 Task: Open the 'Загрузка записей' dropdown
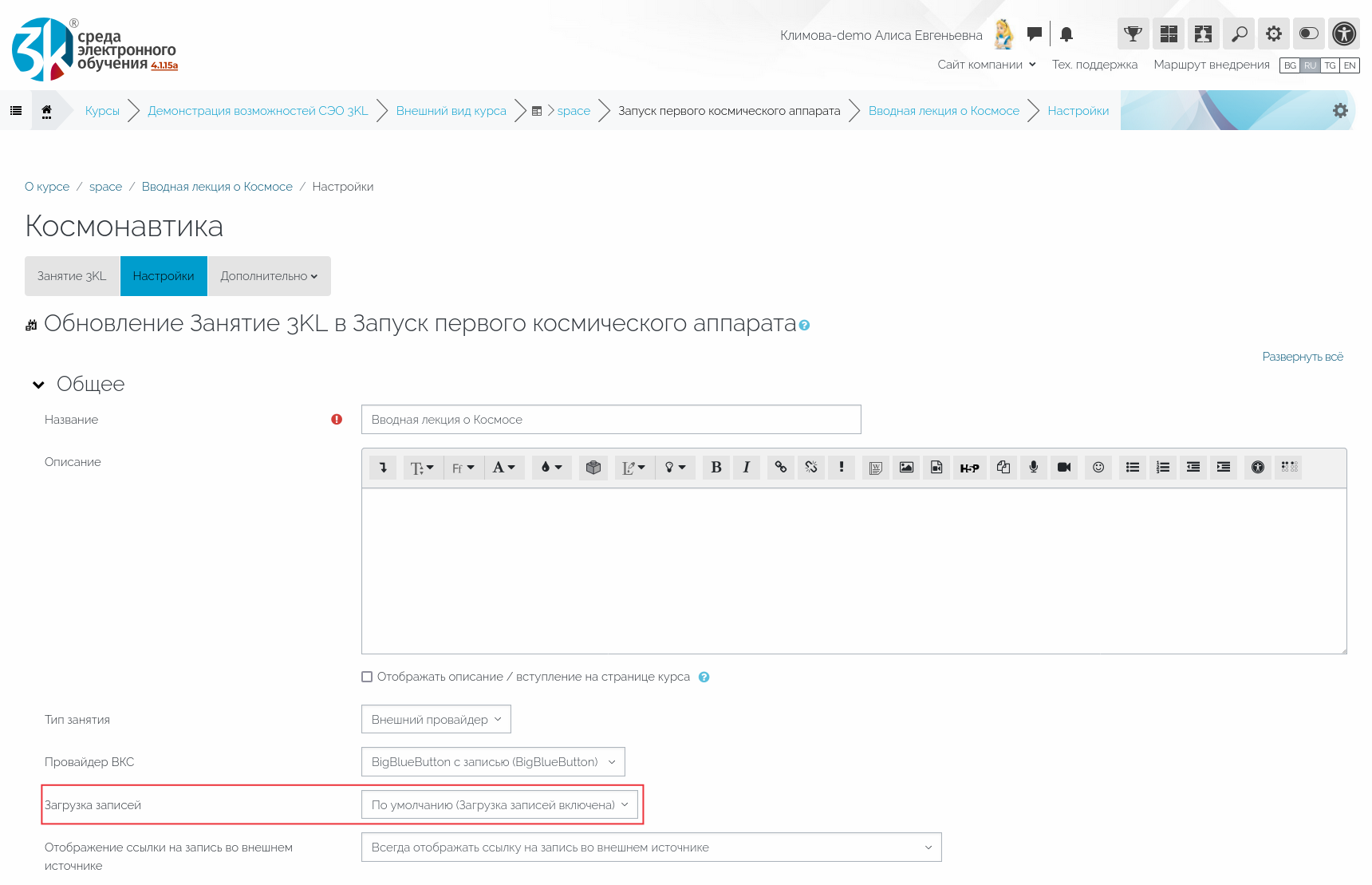(x=499, y=805)
